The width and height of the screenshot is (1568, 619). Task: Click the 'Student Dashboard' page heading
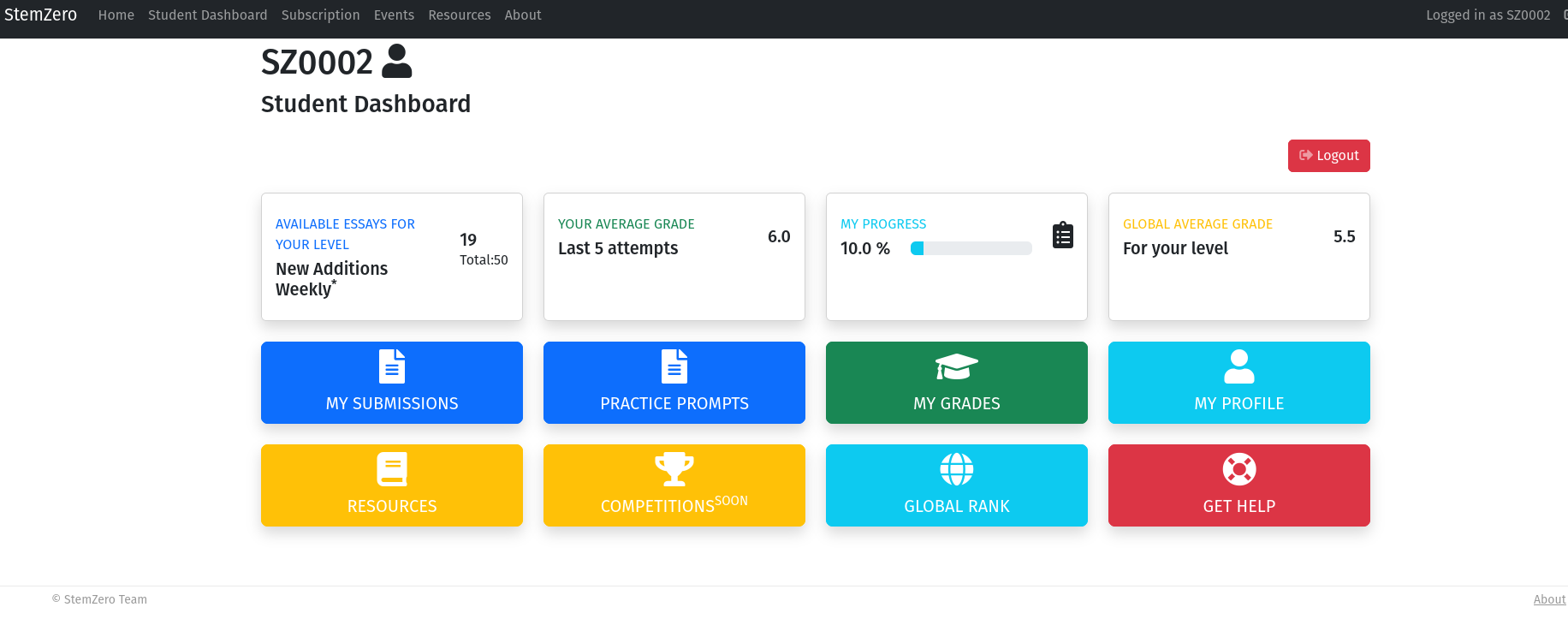365,104
